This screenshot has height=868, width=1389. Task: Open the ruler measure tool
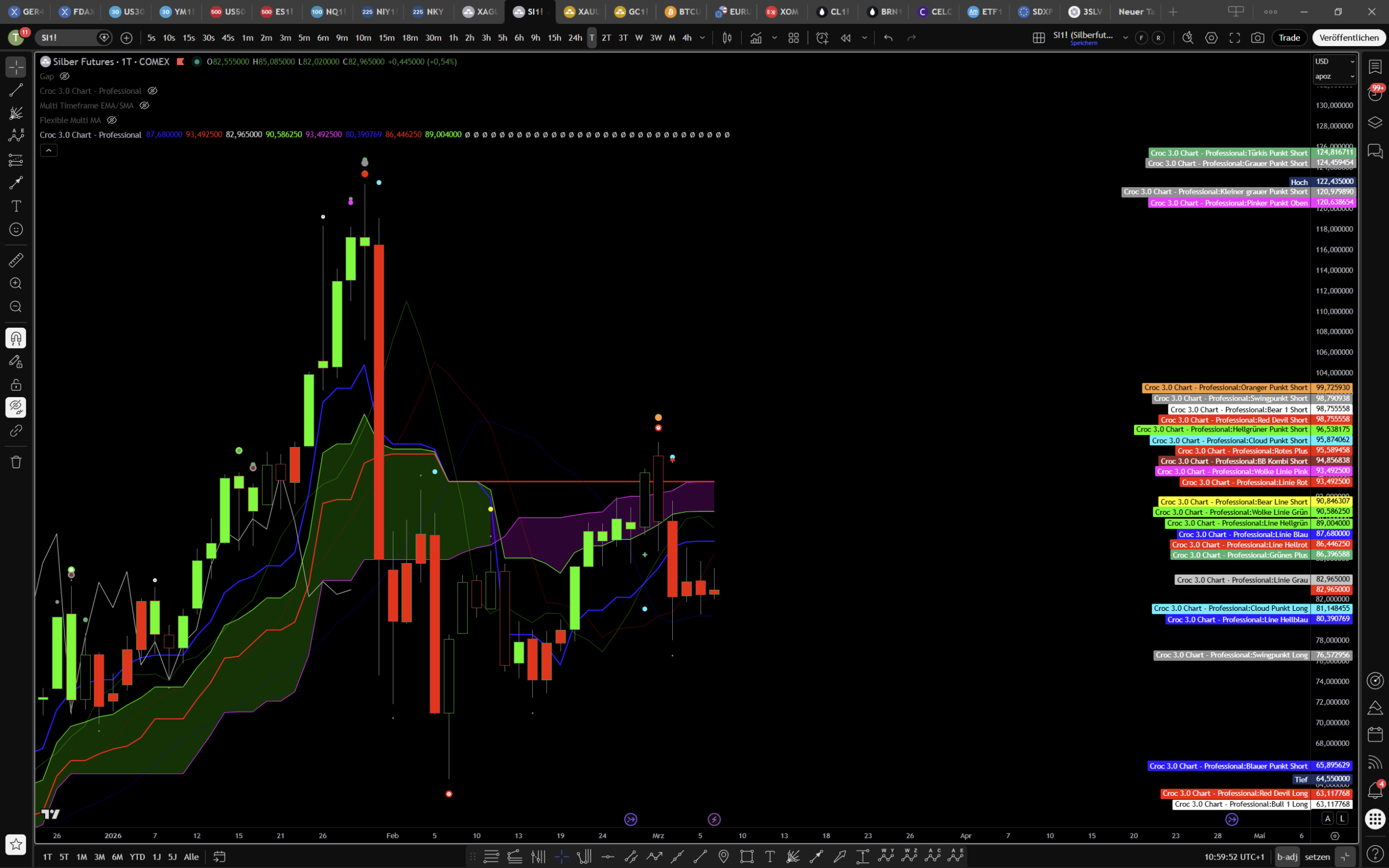point(16,260)
